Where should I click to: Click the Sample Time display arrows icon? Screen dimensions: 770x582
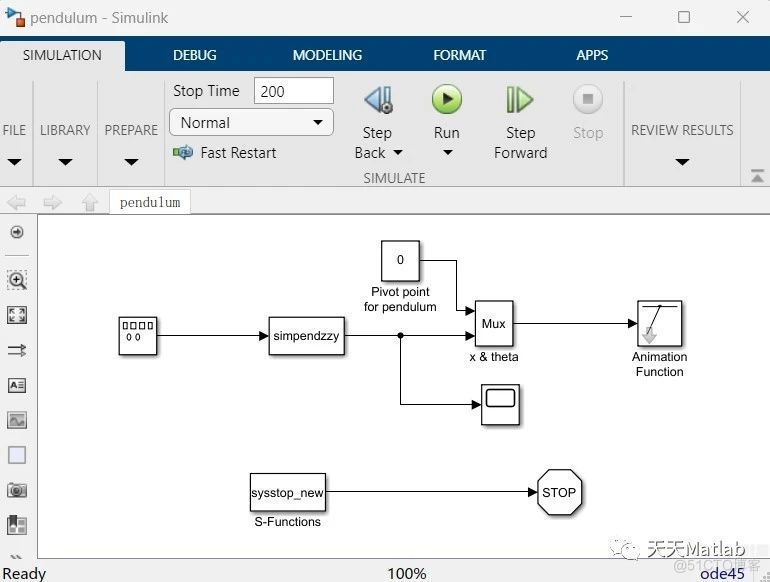[17, 350]
